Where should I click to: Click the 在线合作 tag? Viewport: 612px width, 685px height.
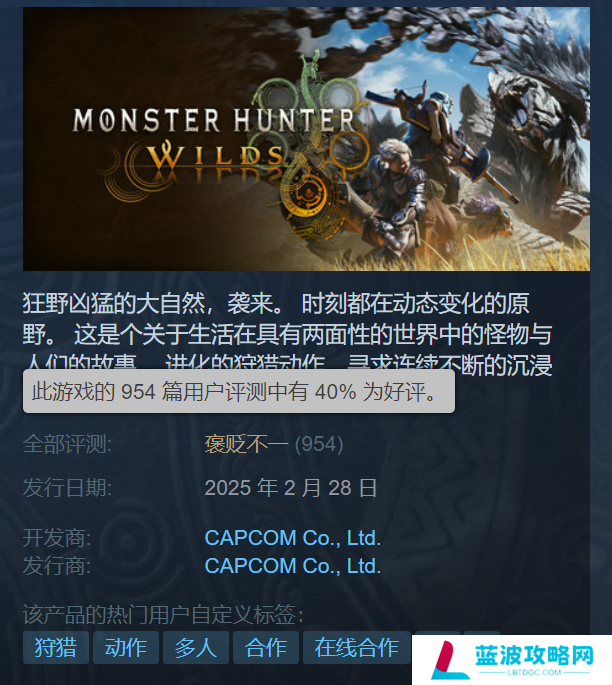(x=356, y=647)
